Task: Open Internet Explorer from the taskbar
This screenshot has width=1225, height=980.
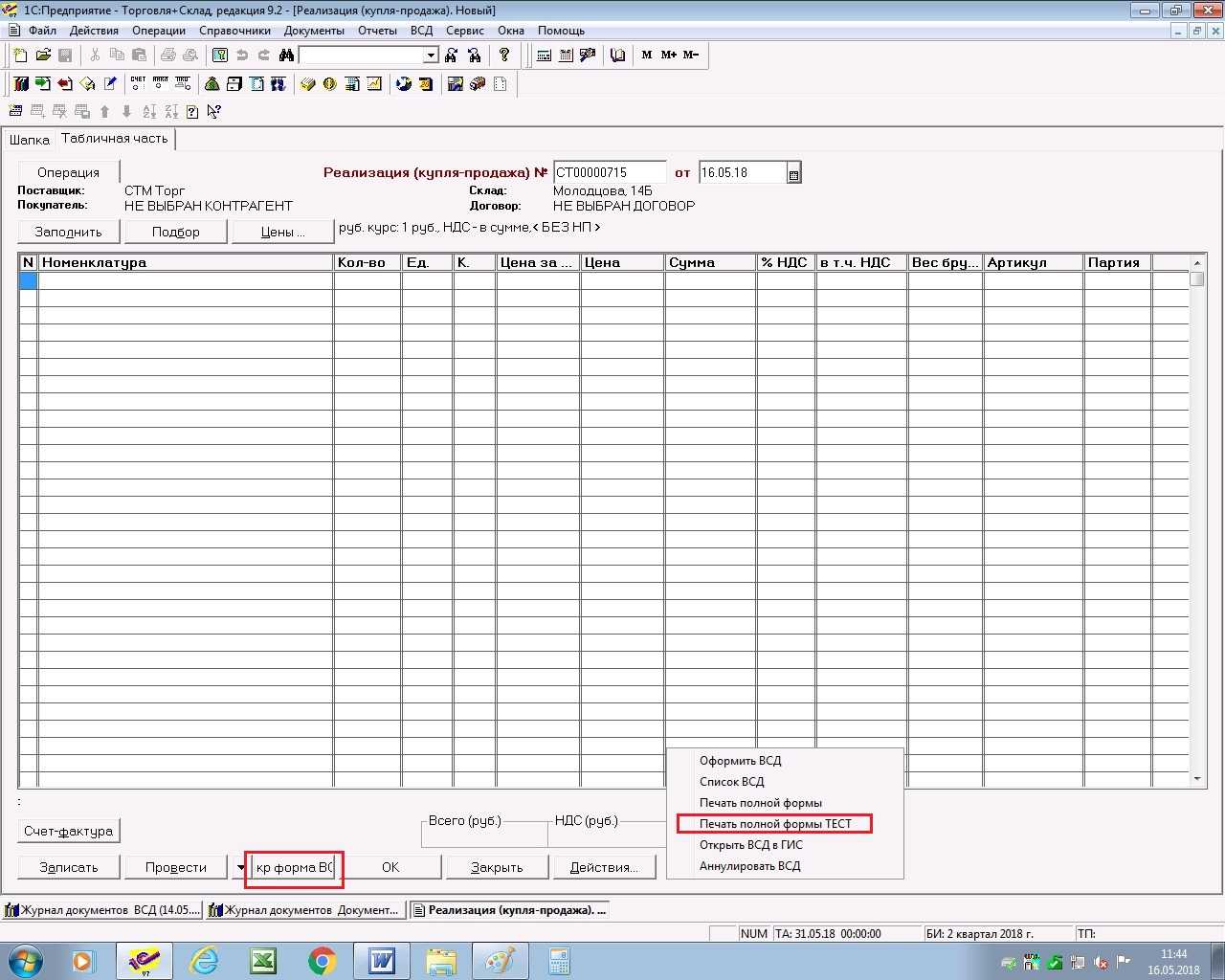Action: (x=204, y=961)
